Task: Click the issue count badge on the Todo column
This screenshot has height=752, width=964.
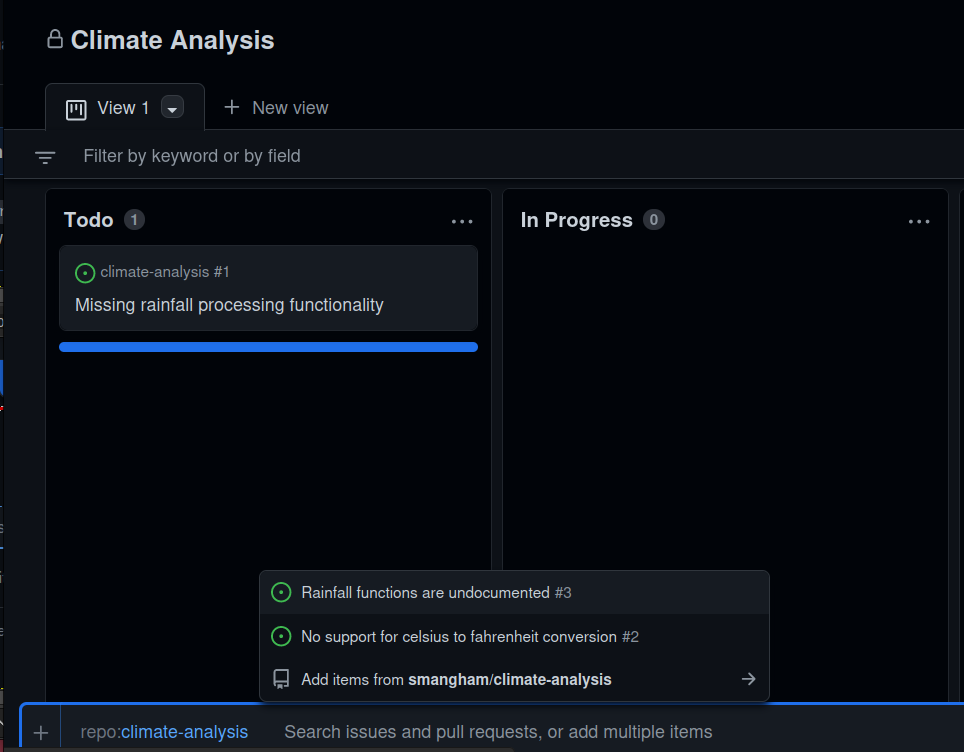Action: 133,219
